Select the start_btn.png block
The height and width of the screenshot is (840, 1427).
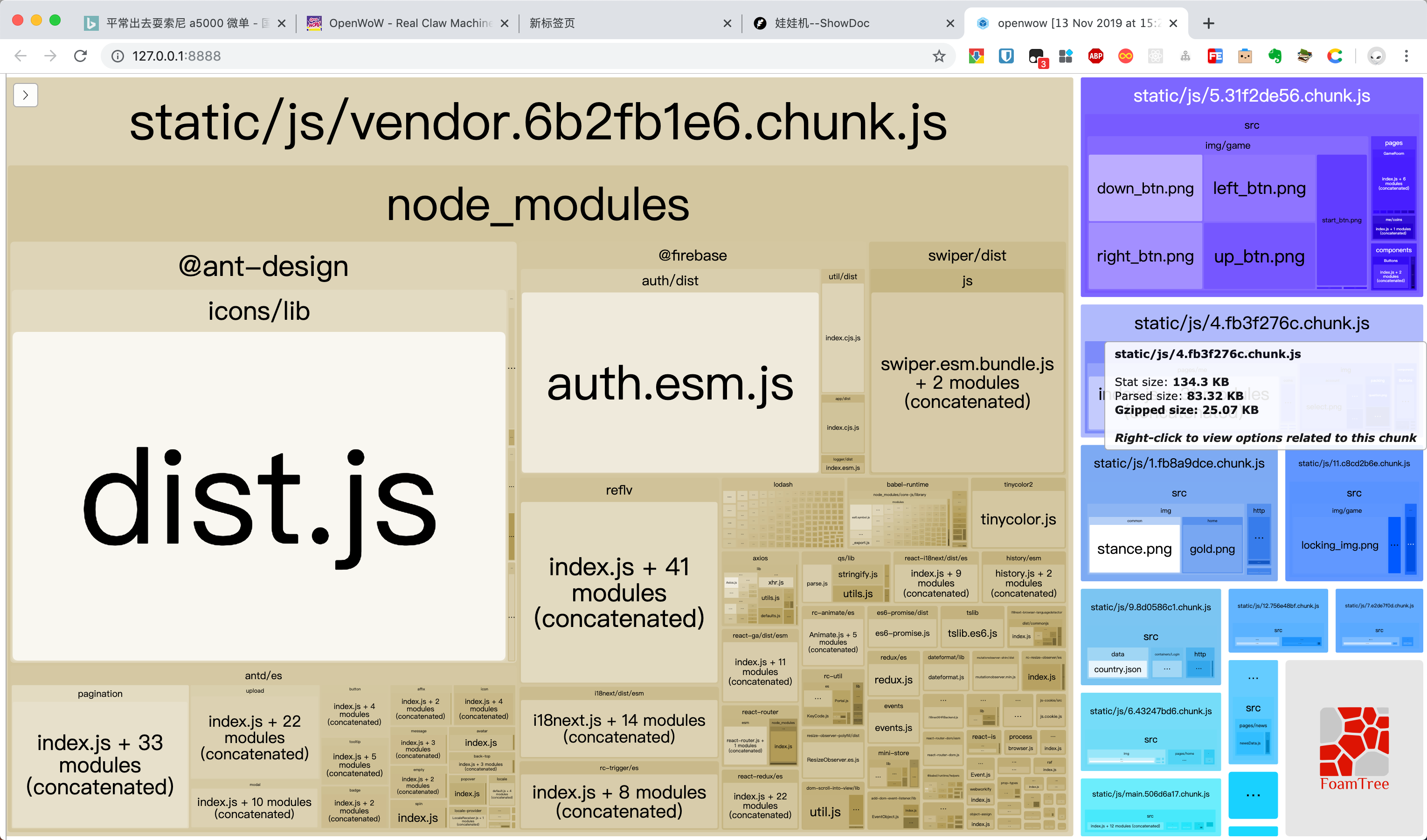click(1342, 220)
